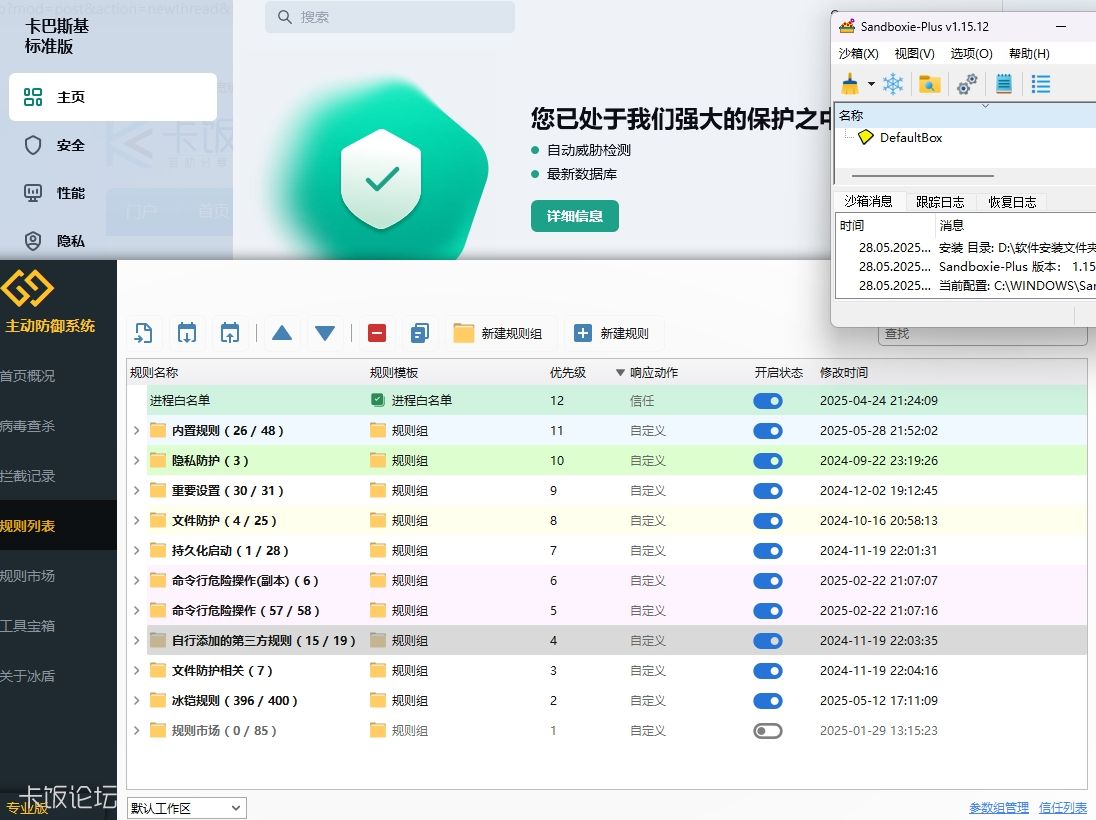Image resolution: width=1096 pixels, height=820 pixels.
Task: Click the magnifier icon in Kaspersky search
Action: pyautogui.click(x=284, y=17)
